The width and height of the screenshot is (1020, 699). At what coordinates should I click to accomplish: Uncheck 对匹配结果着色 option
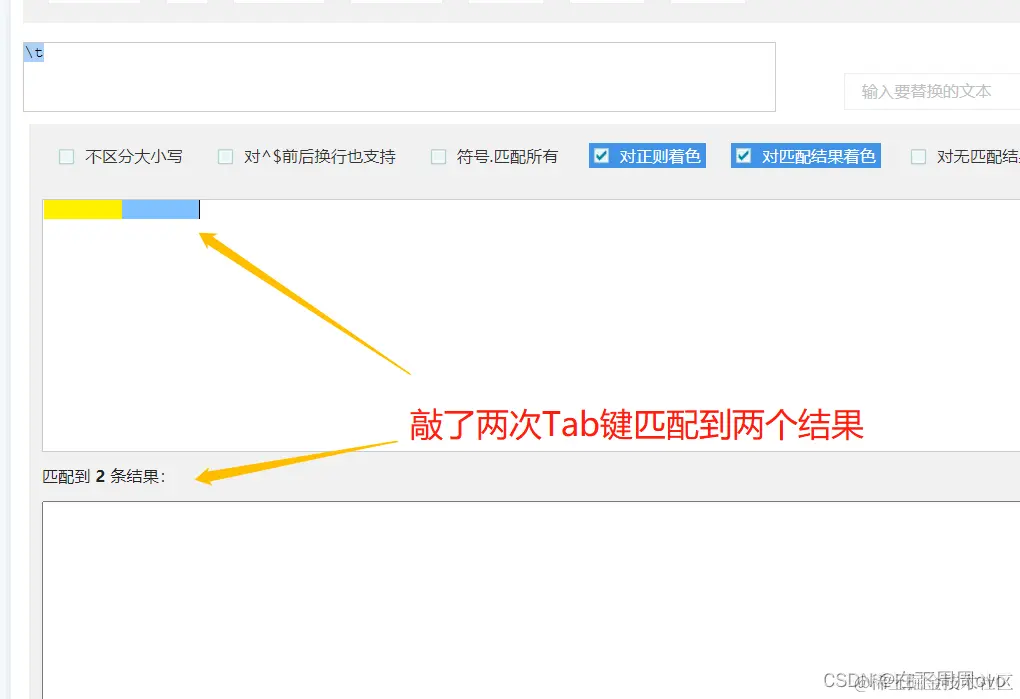coord(744,156)
